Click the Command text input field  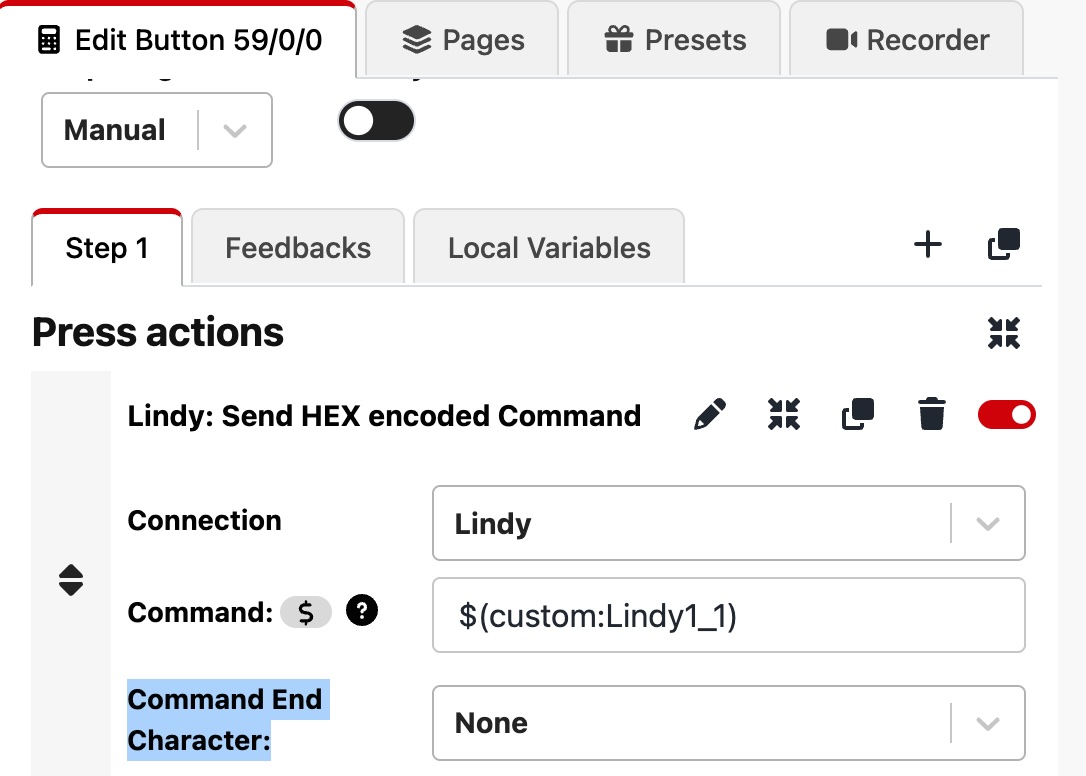coord(728,616)
